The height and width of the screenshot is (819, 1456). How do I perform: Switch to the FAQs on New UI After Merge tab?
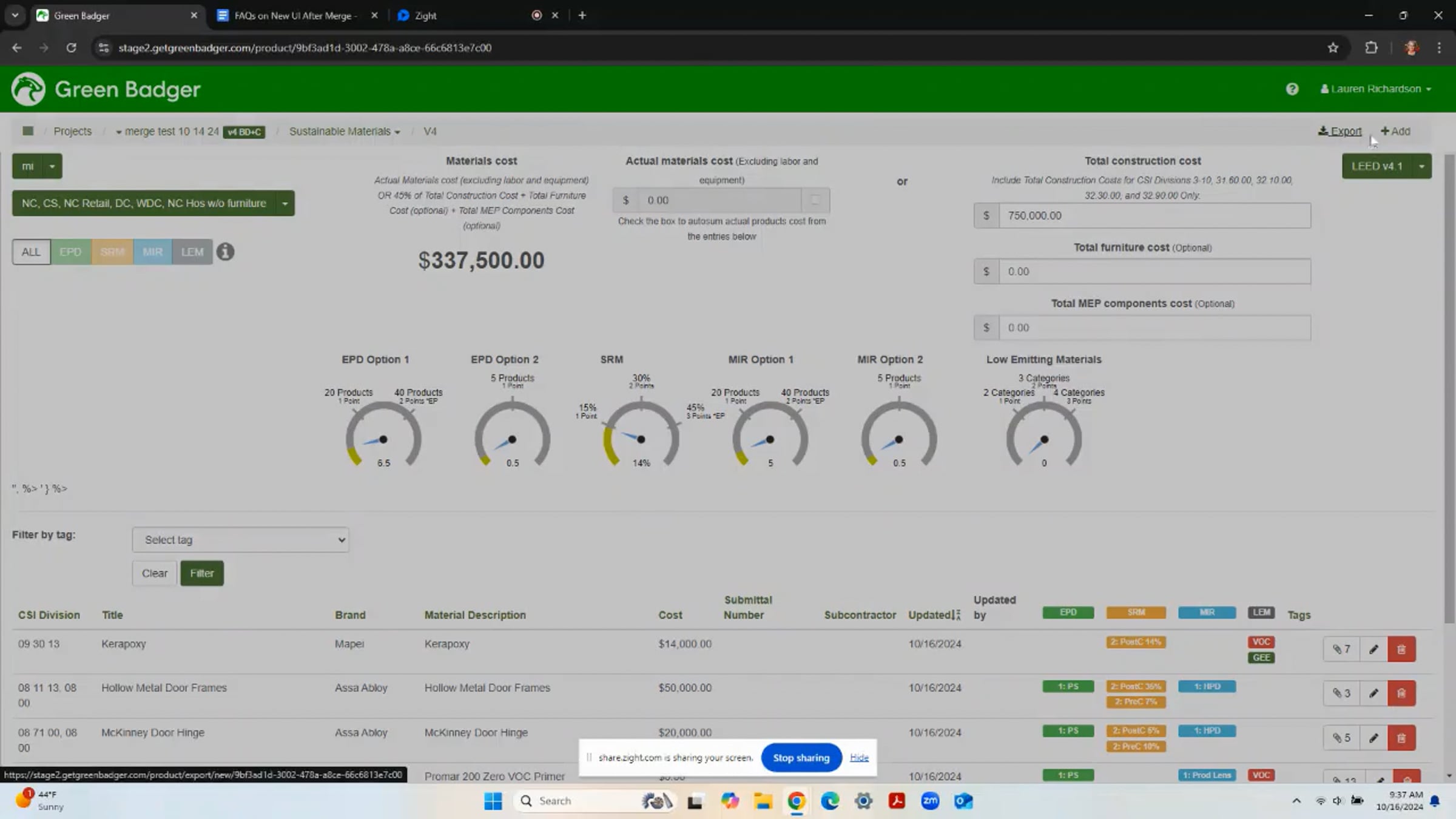297,16
